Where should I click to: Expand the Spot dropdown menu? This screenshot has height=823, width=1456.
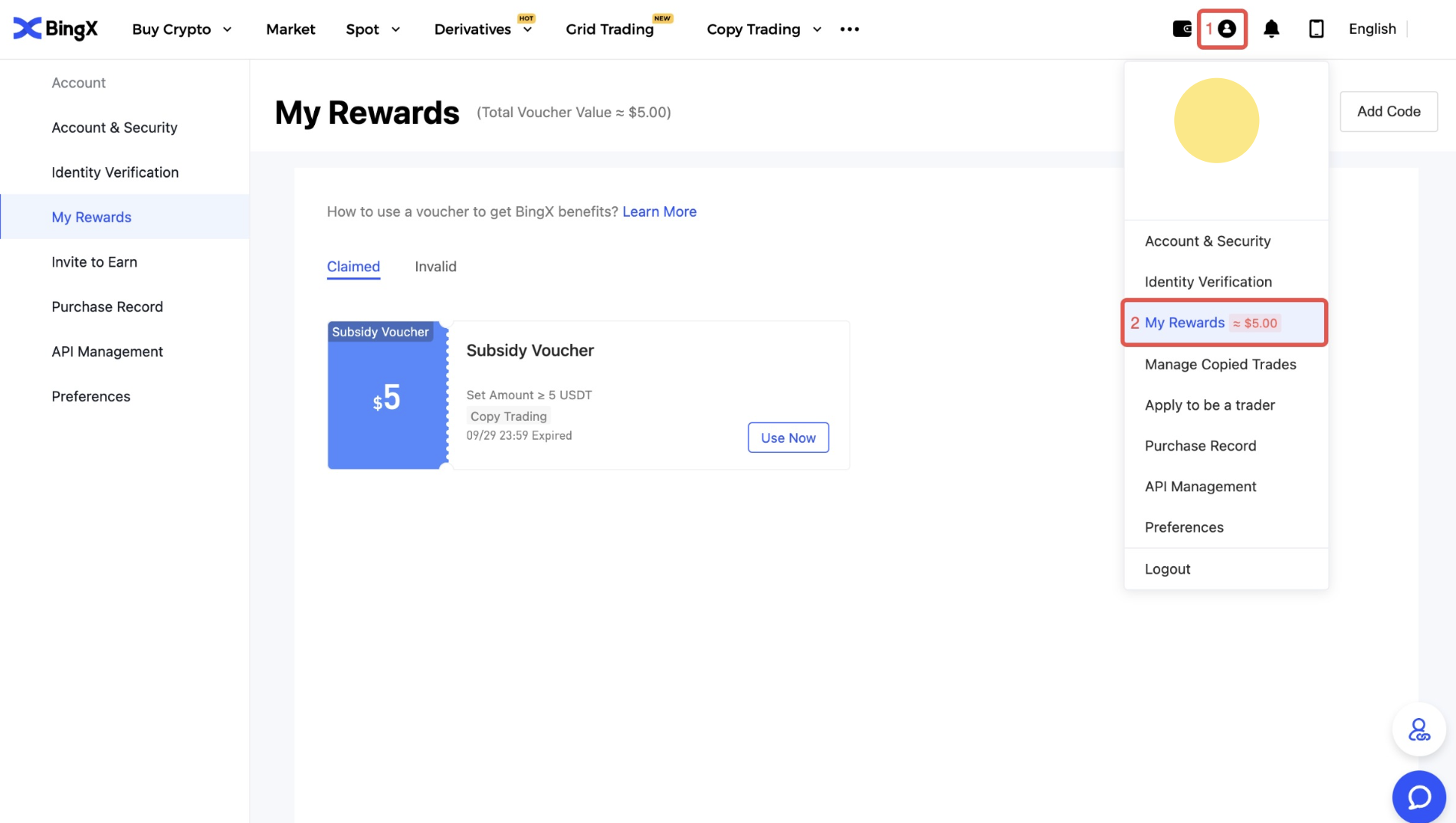(x=373, y=29)
